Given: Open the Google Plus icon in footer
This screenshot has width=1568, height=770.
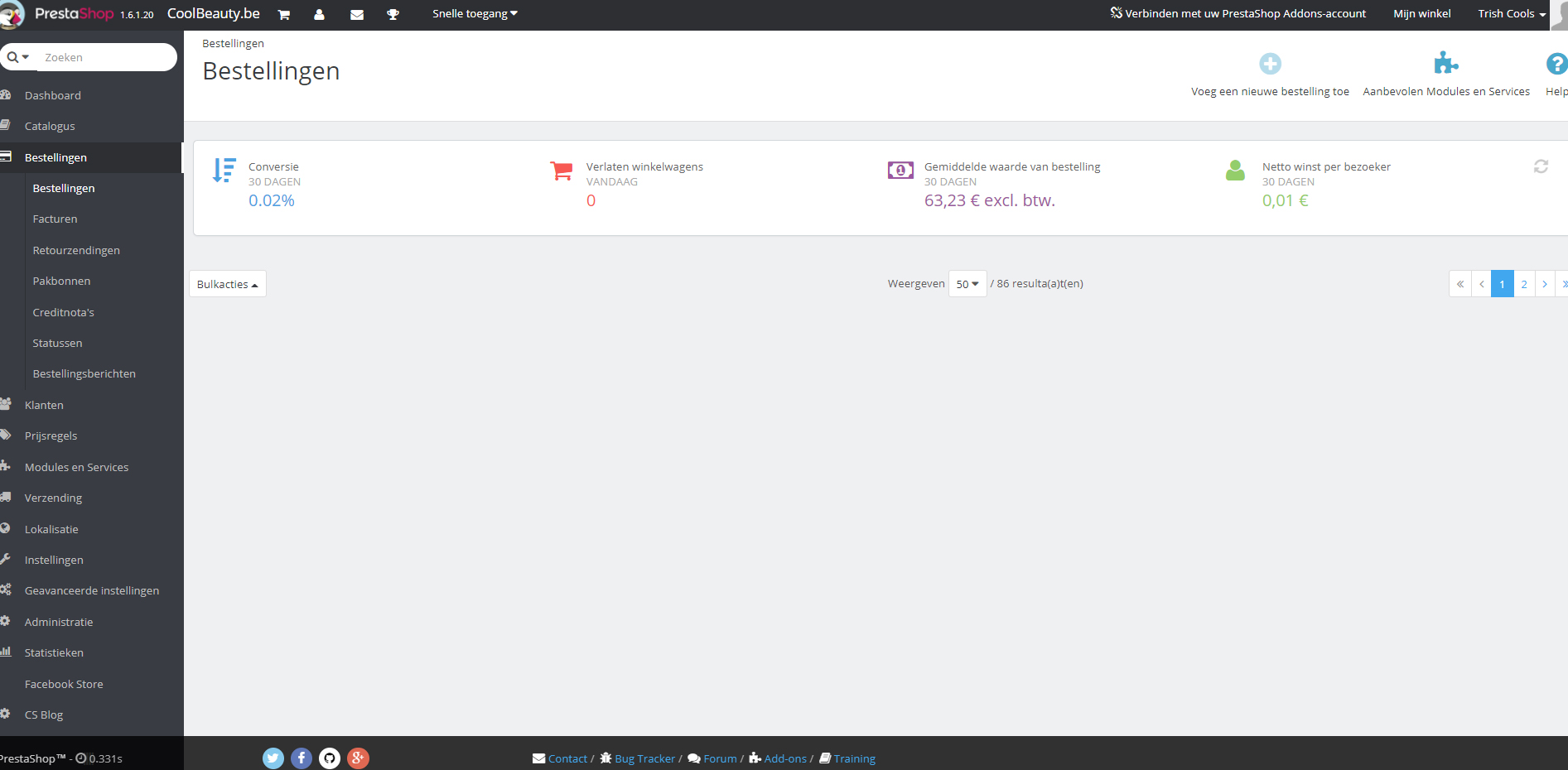Looking at the screenshot, I should pyautogui.click(x=358, y=758).
